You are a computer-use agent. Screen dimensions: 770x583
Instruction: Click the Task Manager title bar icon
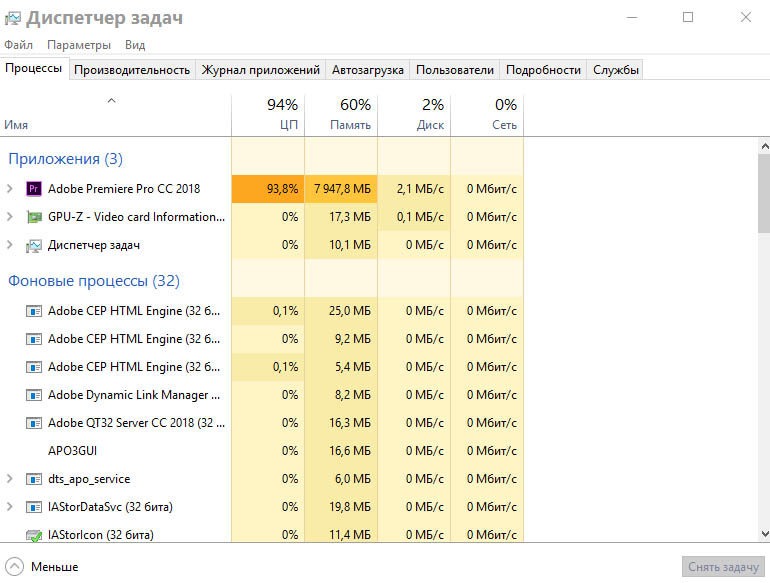[x=12, y=19]
